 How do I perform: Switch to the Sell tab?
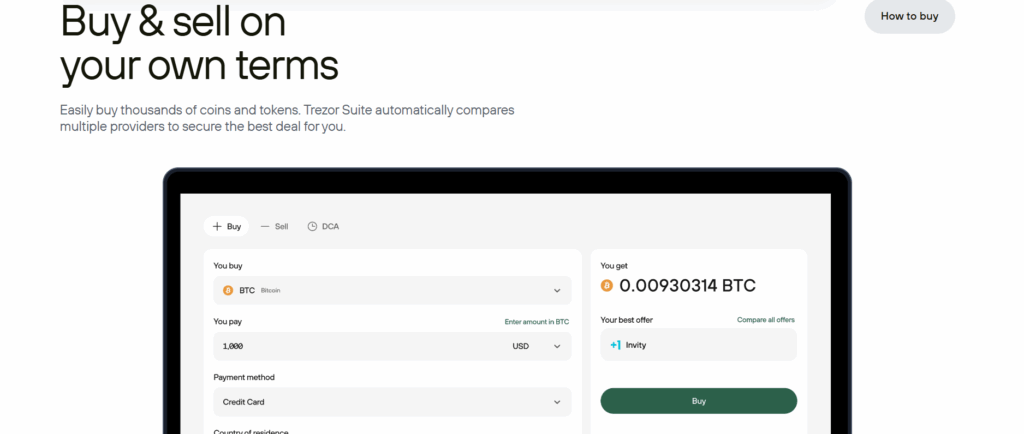click(274, 226)
